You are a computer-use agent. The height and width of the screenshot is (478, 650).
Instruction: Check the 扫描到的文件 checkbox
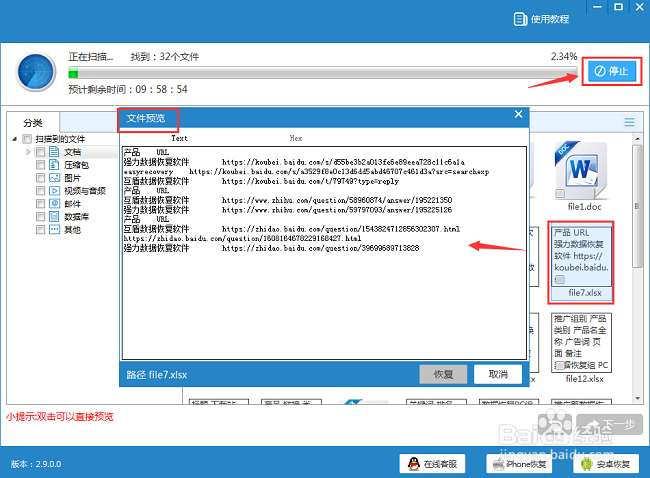pos(27,139)
